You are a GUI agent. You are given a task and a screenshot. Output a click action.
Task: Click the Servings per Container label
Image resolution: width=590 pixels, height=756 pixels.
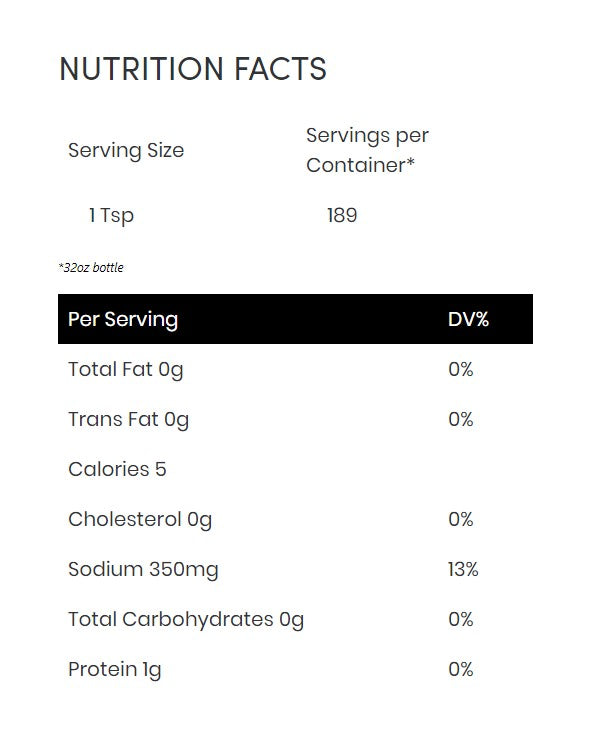point(367,150)
